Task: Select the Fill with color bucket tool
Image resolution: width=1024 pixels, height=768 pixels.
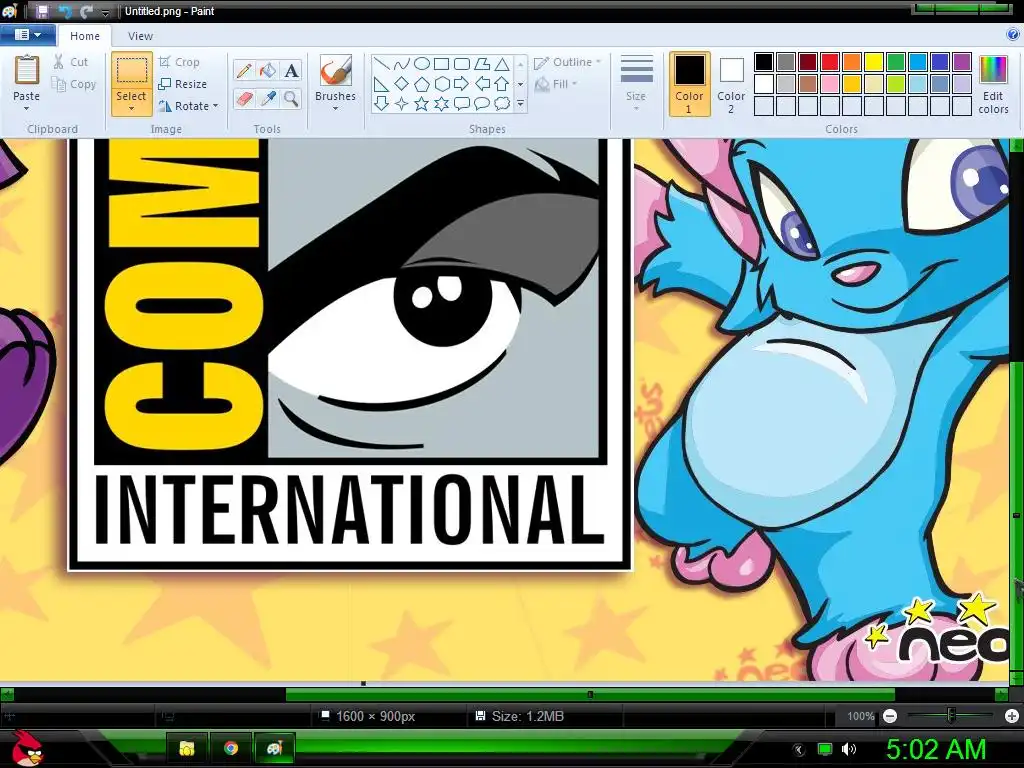Action: click(x=268, y=70)
